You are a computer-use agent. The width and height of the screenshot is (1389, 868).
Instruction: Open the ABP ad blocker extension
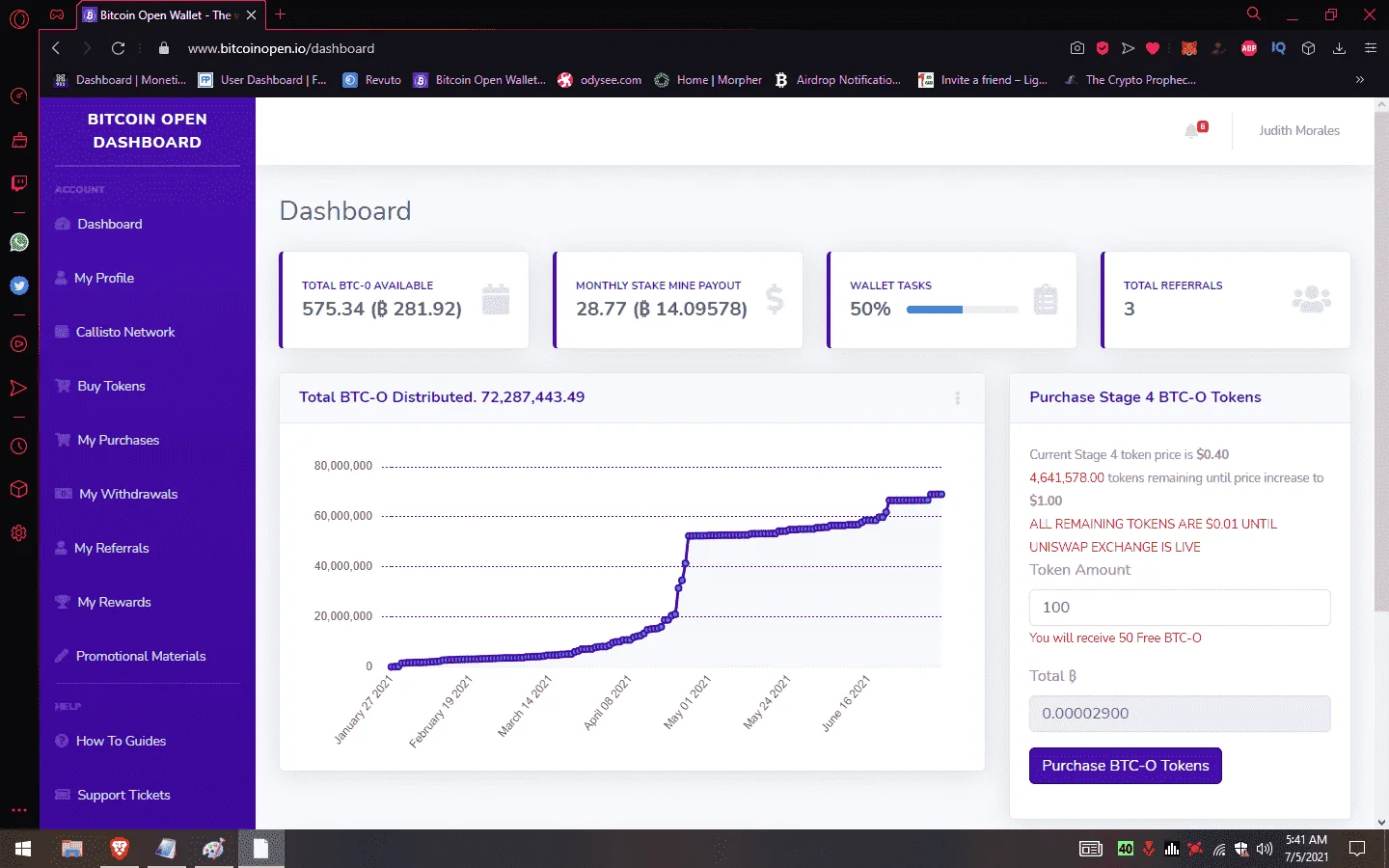coord(1249,48)
